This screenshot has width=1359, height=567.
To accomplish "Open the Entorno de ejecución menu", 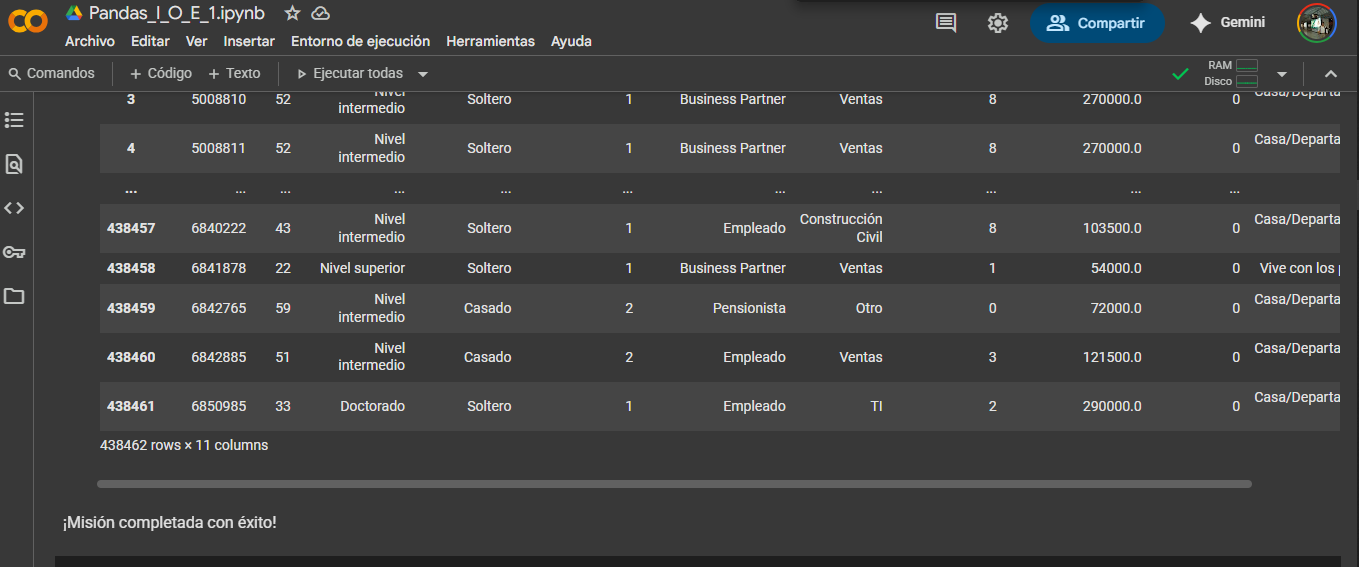I will [360, 41].
